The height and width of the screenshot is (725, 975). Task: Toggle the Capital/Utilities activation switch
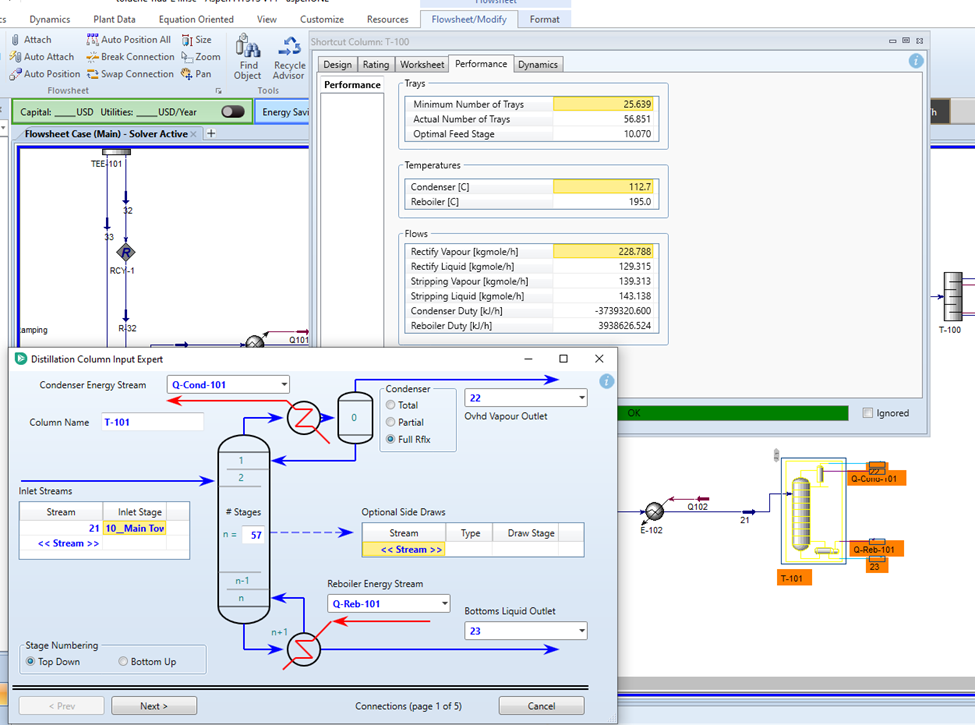click(x=233, y=111)
